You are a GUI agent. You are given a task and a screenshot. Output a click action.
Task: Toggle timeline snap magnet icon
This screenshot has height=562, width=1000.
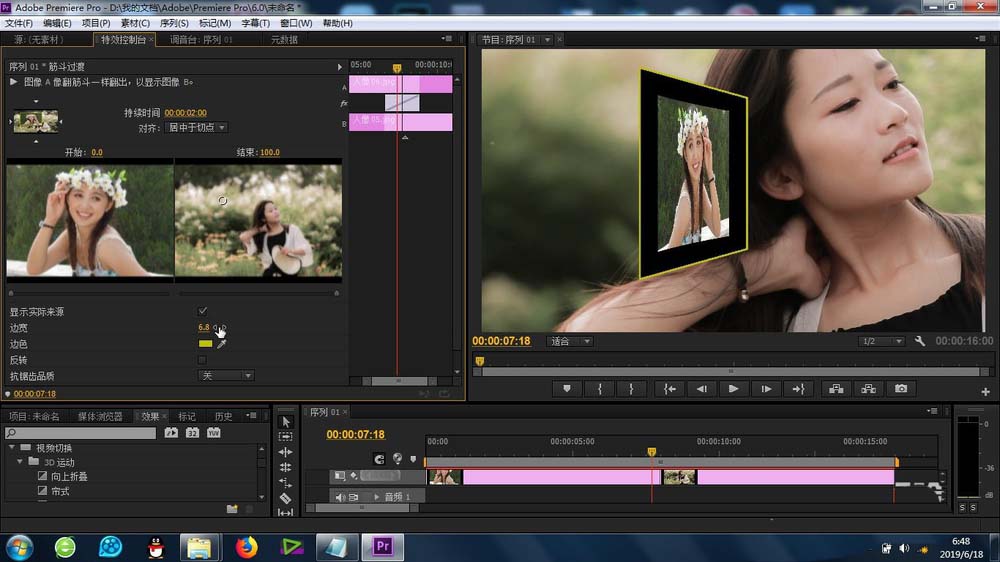click(379, 459)
